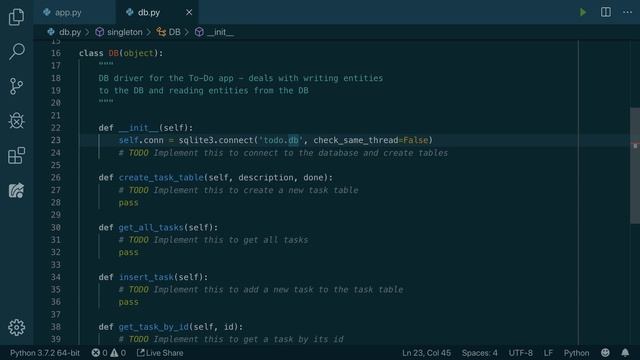Click on 'insert_task' function name
Viewport: 640px width, 360px height.
(x=146, y=277)
